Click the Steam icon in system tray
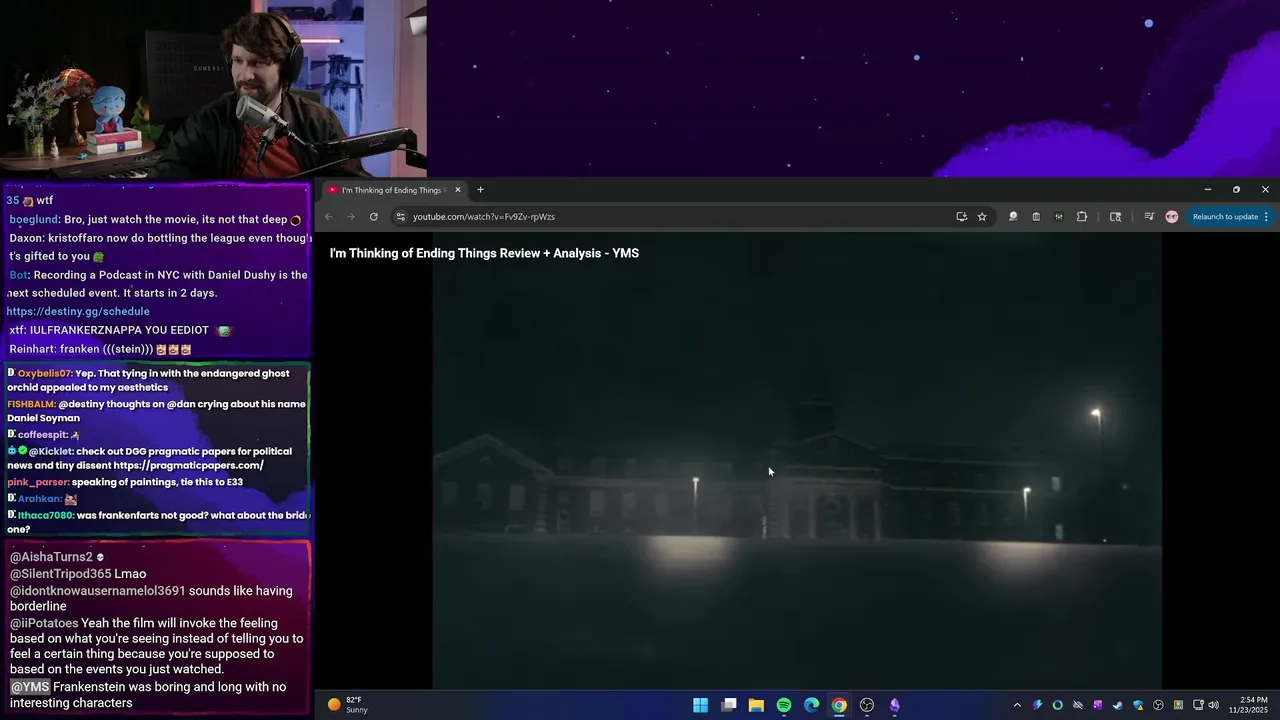The width and height of the screenshot is (1280, 720). [1118, 705]
